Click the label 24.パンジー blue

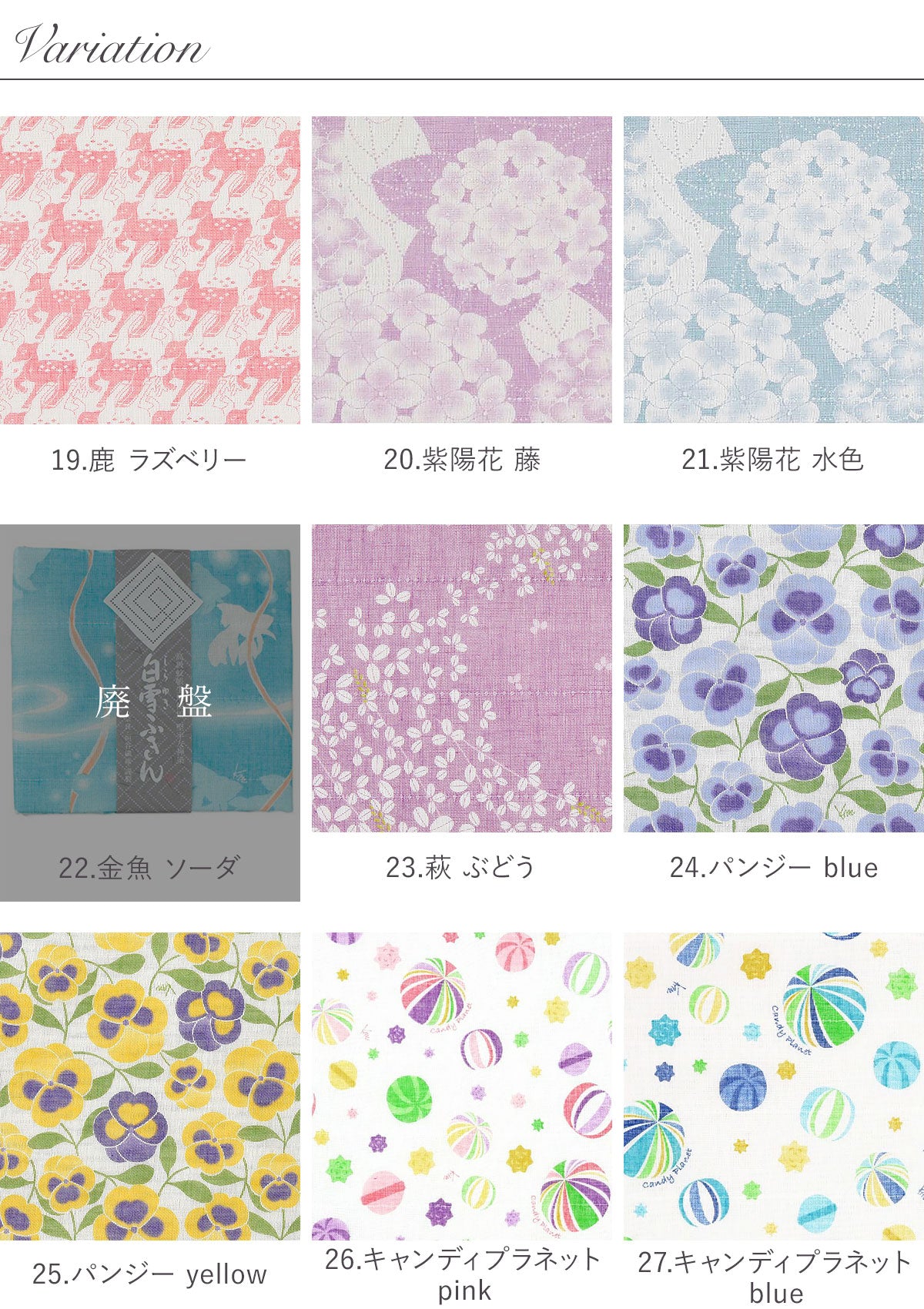(774, 868)
